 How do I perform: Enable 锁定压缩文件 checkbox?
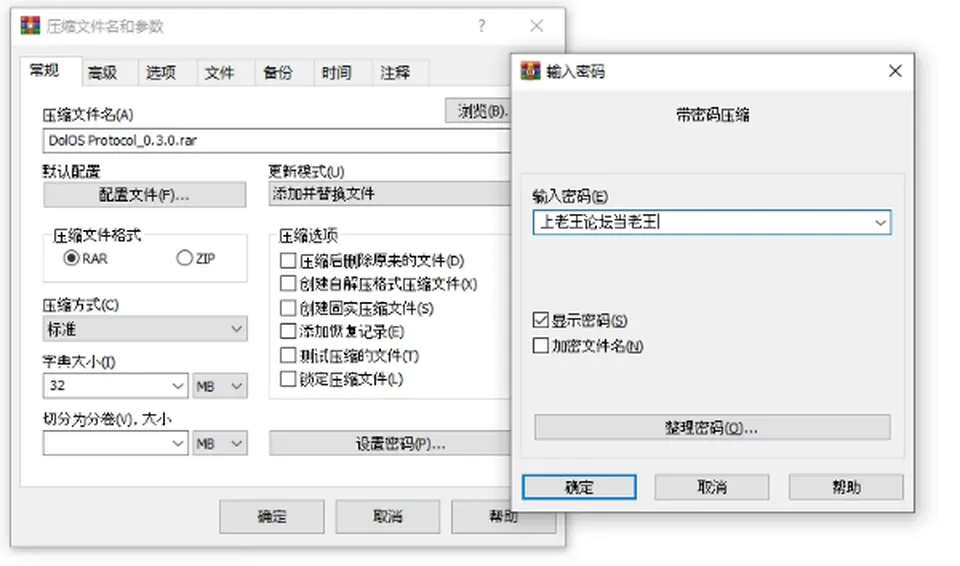click(x=287, y=379)
